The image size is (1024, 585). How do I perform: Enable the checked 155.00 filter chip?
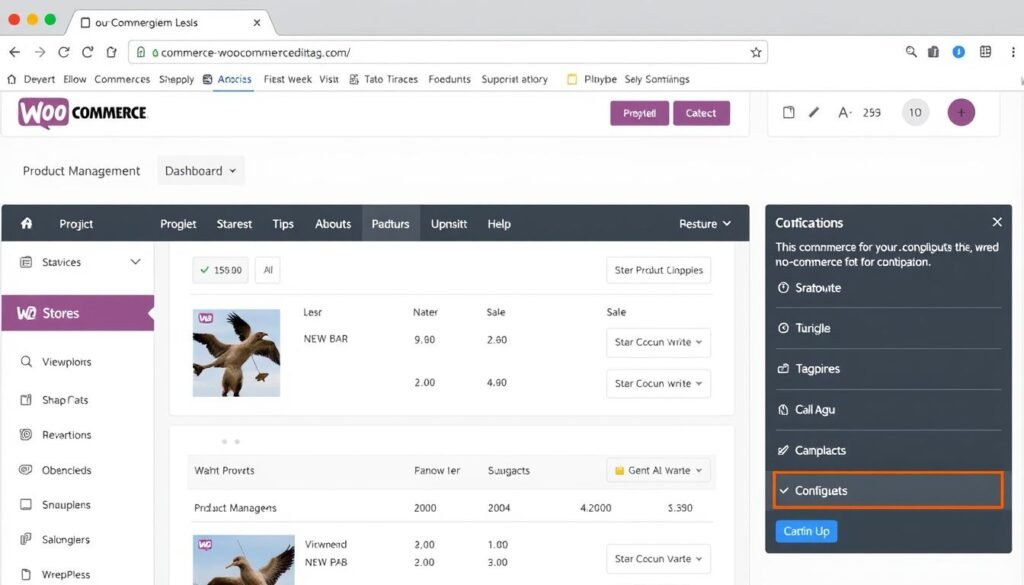(x=220, y=269)
